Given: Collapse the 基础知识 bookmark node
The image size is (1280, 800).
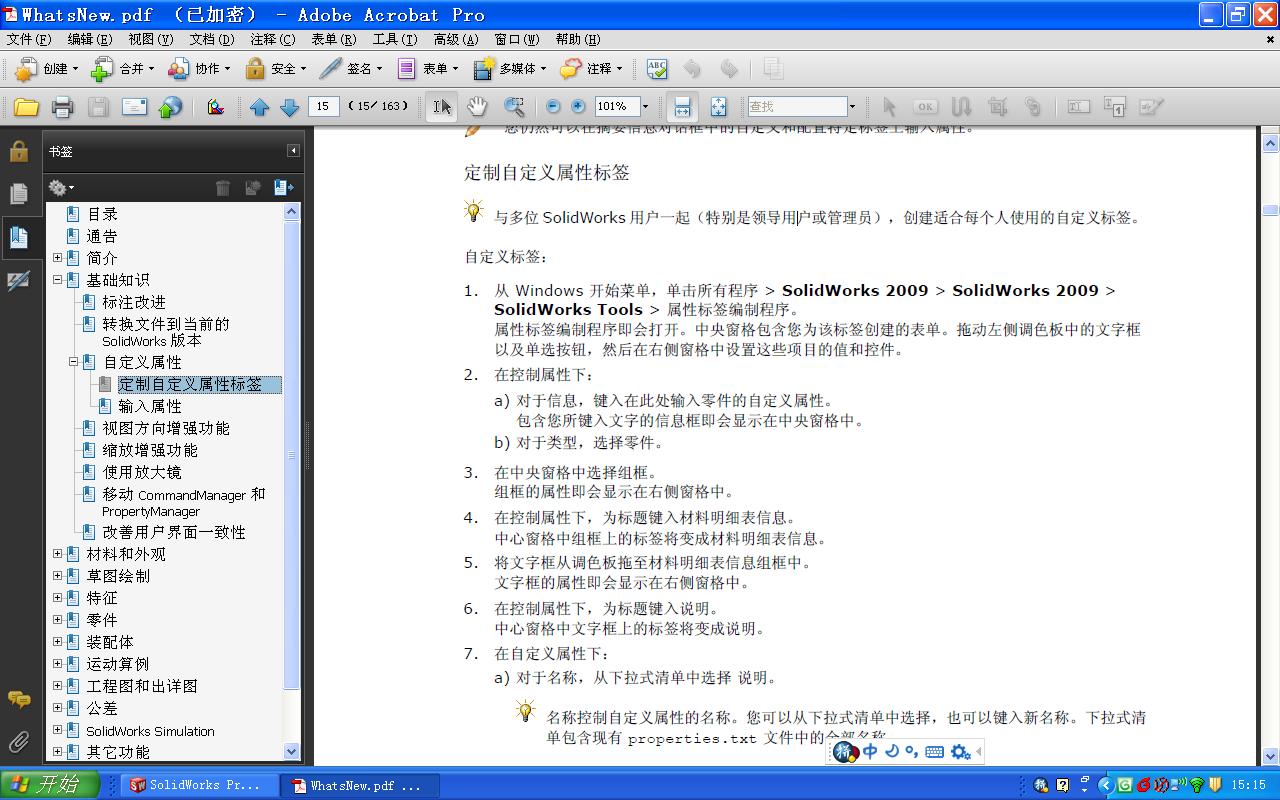Looking at the screenshot, I should click(57, 280).
